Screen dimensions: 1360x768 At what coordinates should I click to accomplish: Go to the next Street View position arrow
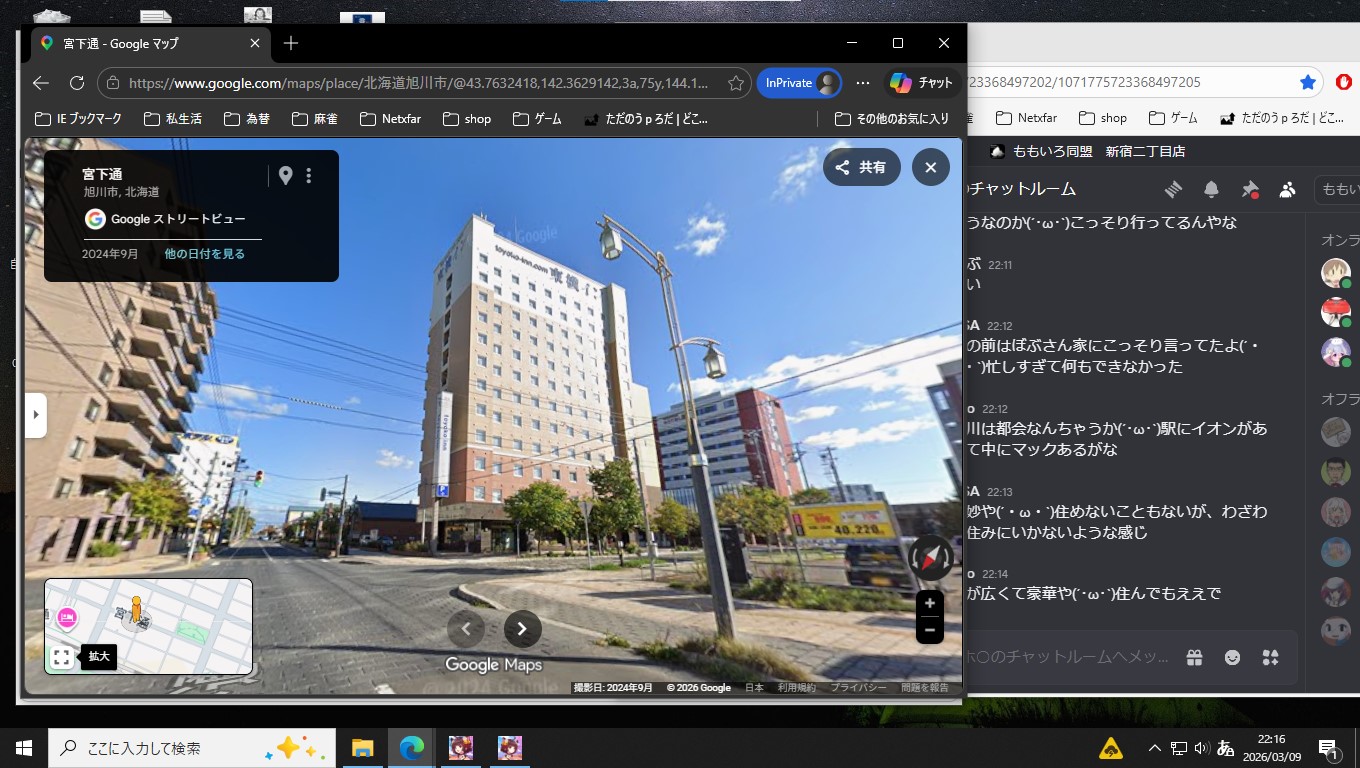click(522, 629)
